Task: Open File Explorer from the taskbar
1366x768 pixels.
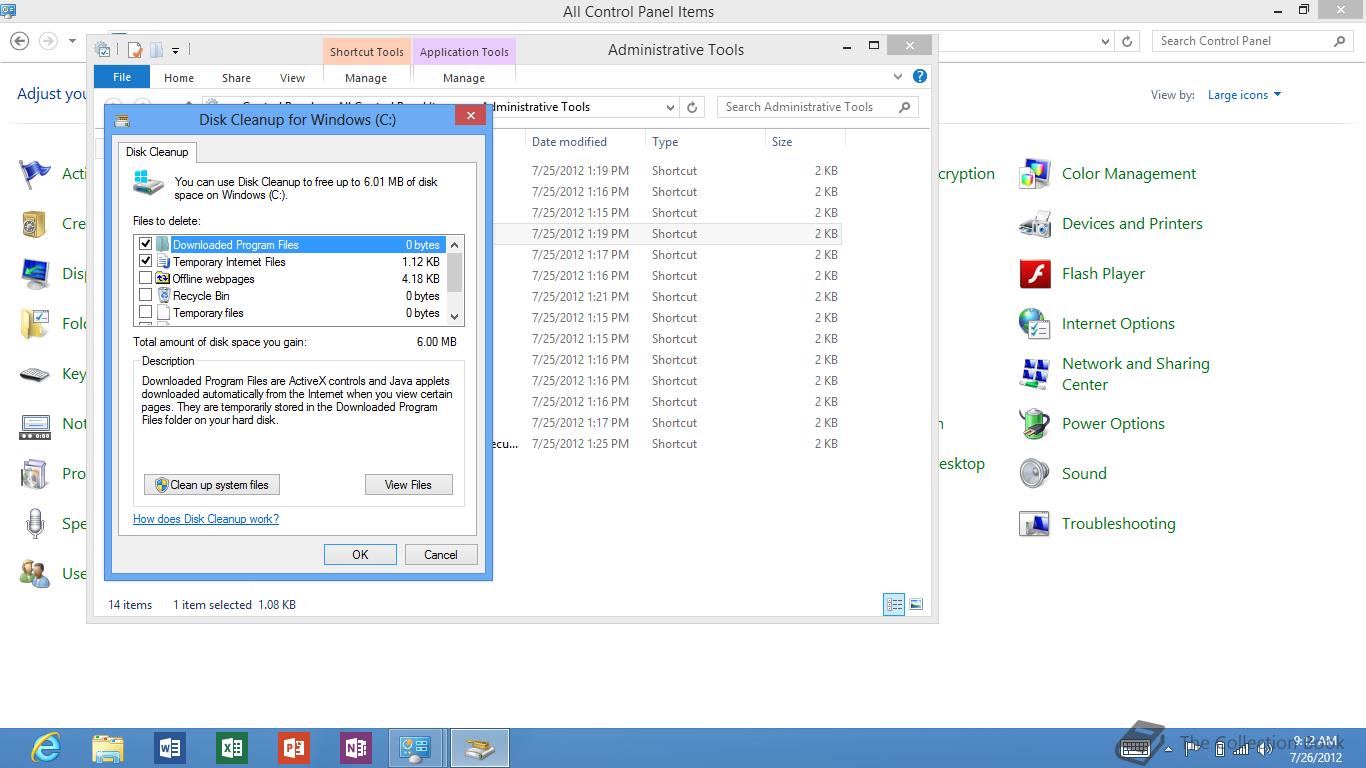Action: coord(108,748)
